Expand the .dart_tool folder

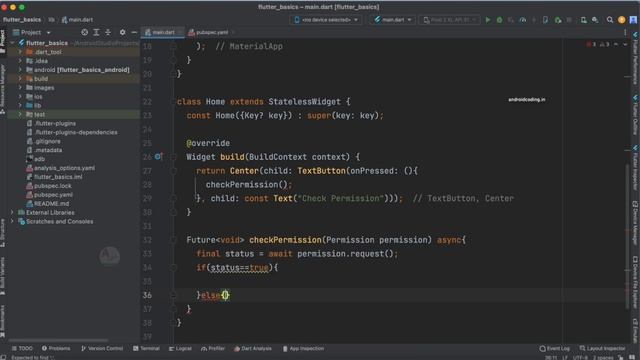pyautogui.click(x=20, y=52)
